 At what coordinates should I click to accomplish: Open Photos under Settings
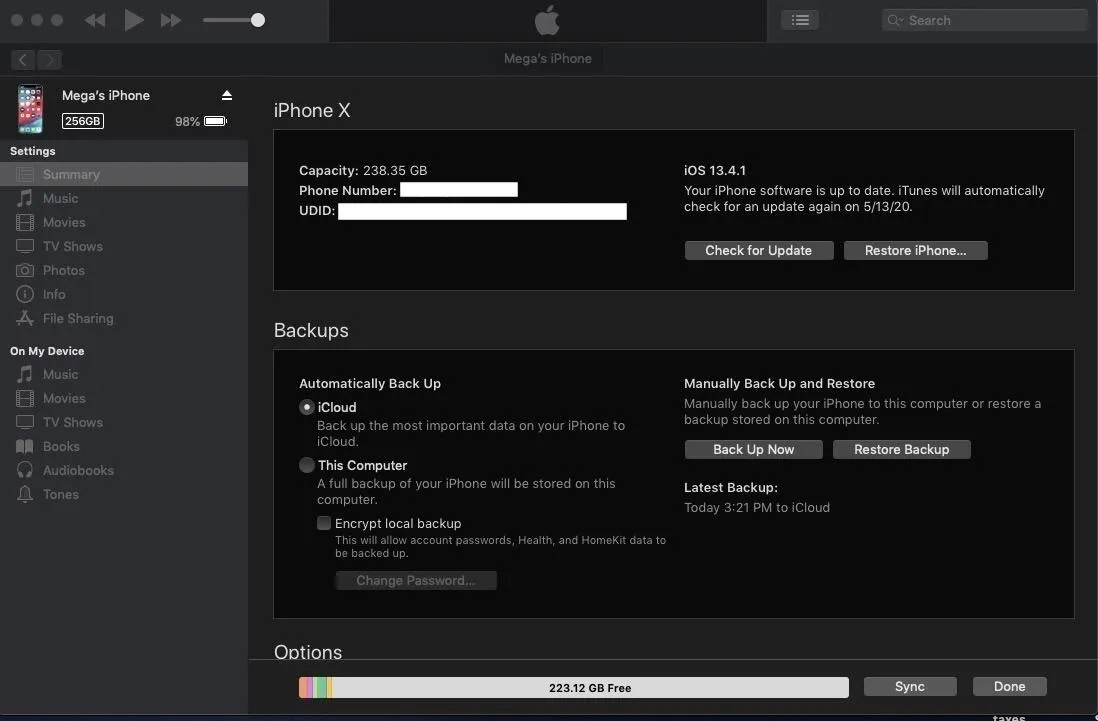pos(124,270)
